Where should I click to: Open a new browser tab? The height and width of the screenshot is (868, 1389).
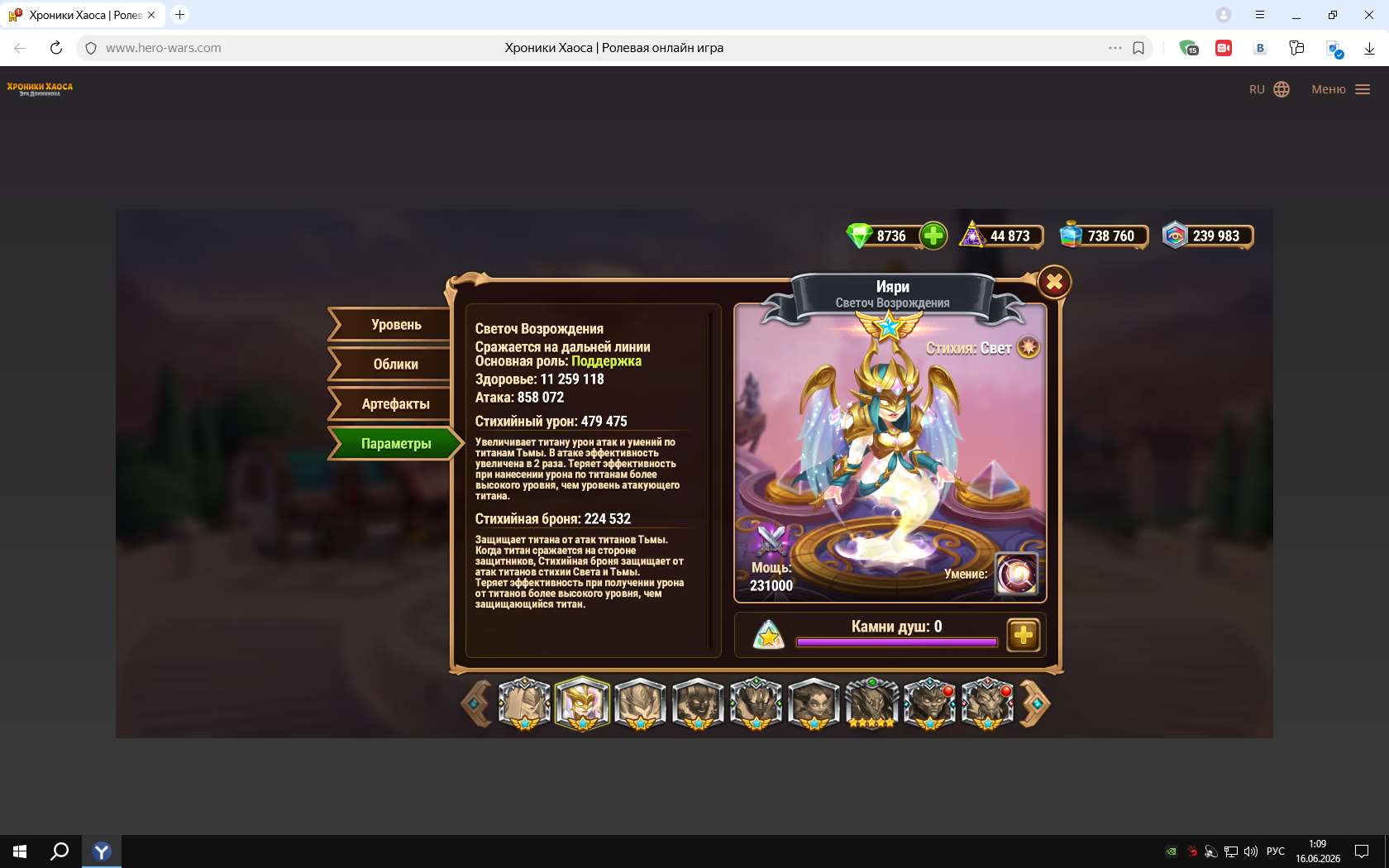tap(179, 15)
